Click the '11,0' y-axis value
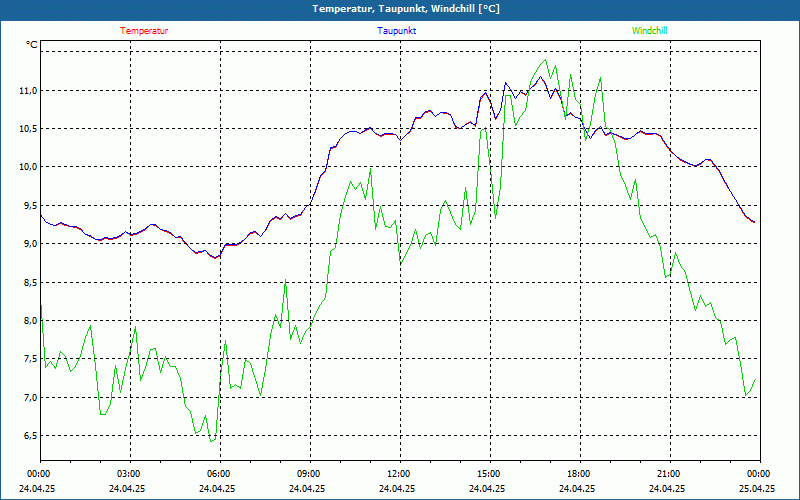The height and width of the screenshot is (500, 800). coord(29,91)
